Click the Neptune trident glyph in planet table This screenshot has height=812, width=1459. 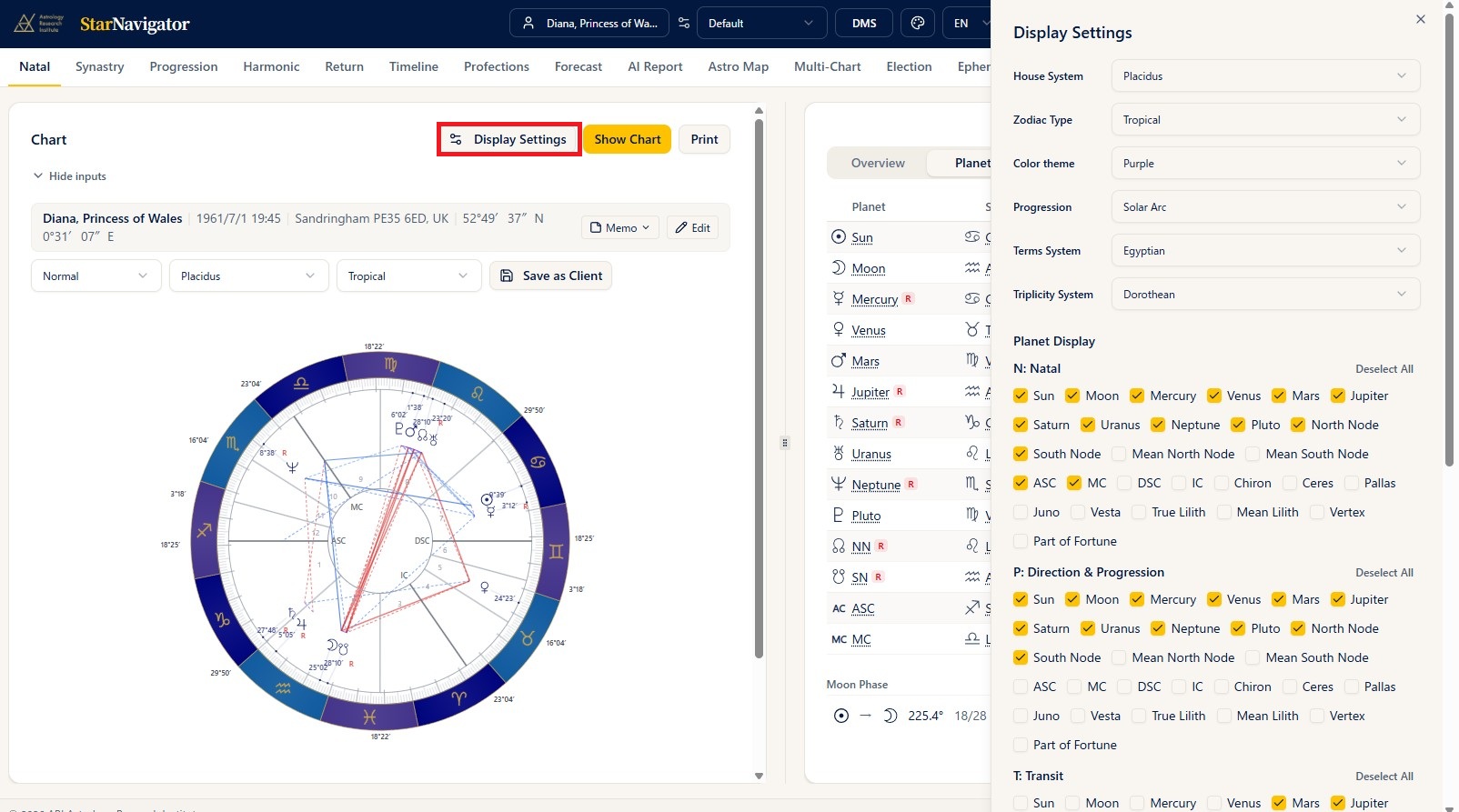(839, 485)
